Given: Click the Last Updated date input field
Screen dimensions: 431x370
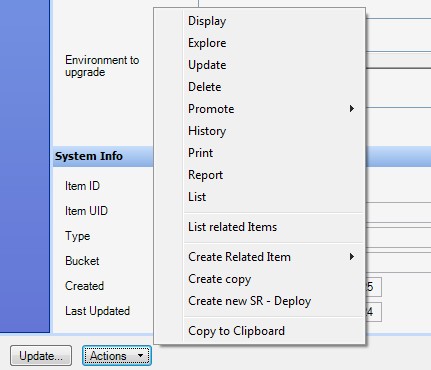Looking at the screenshot, I should pos(373,312).
